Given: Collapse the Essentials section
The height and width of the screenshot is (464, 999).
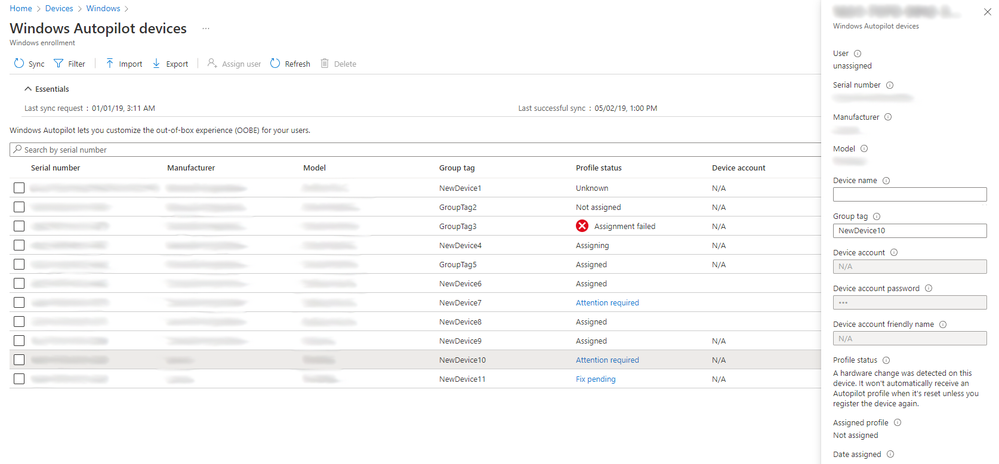Looking at the screenshot, I should click(x=47, y=89).
